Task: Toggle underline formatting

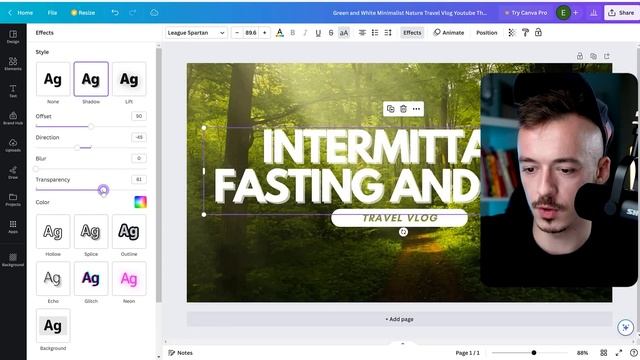Action: [x=318, y=33]
